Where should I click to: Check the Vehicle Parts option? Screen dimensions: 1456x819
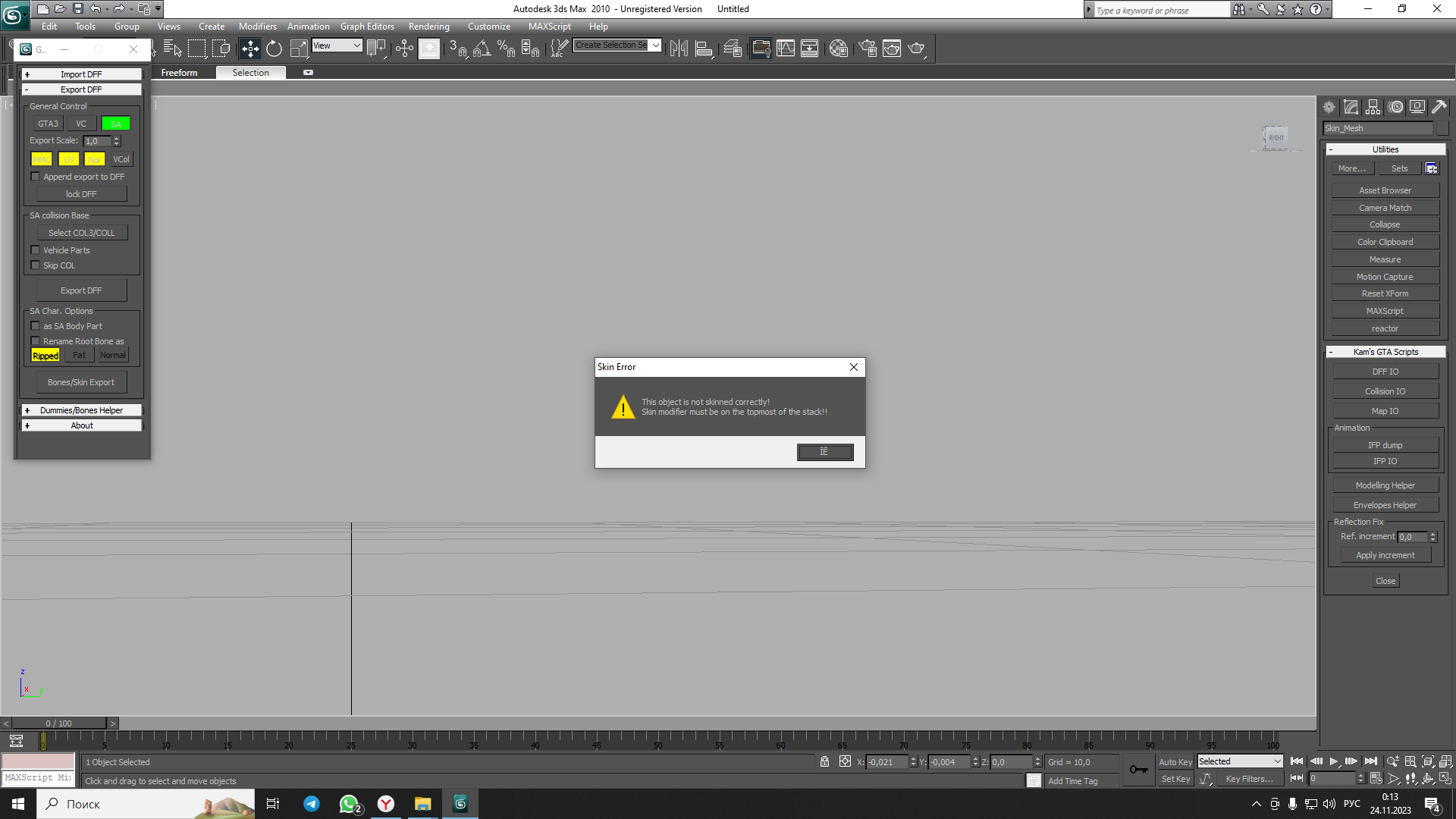(x=35, y=250)
